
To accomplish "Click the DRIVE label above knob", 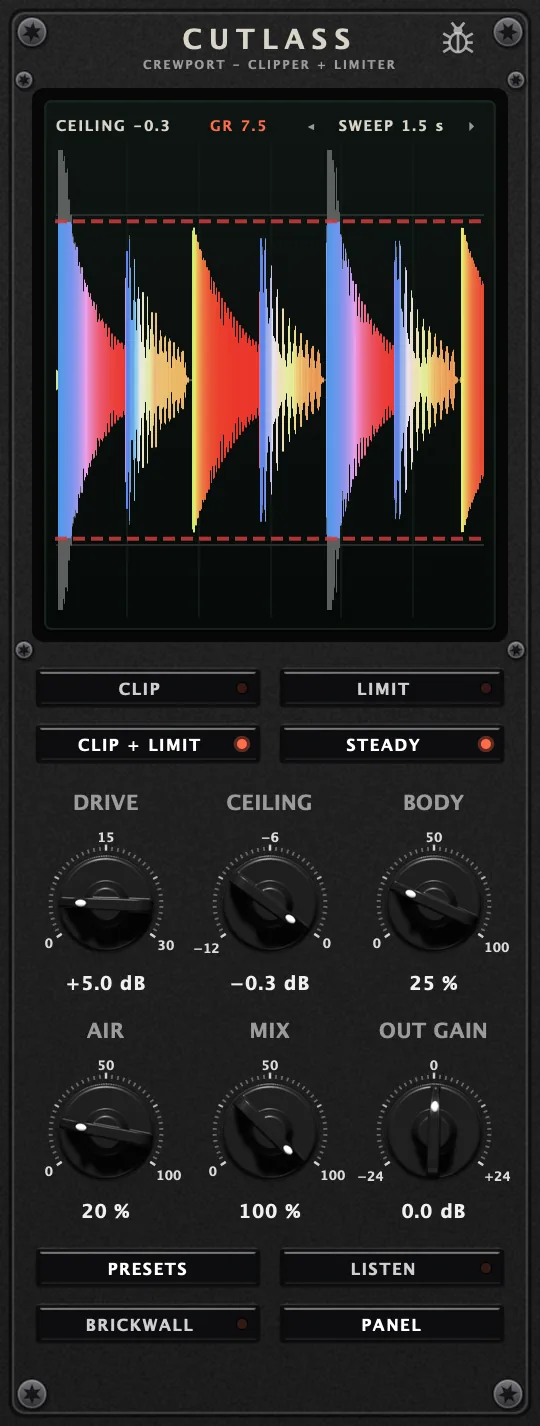I will (106, 803).
